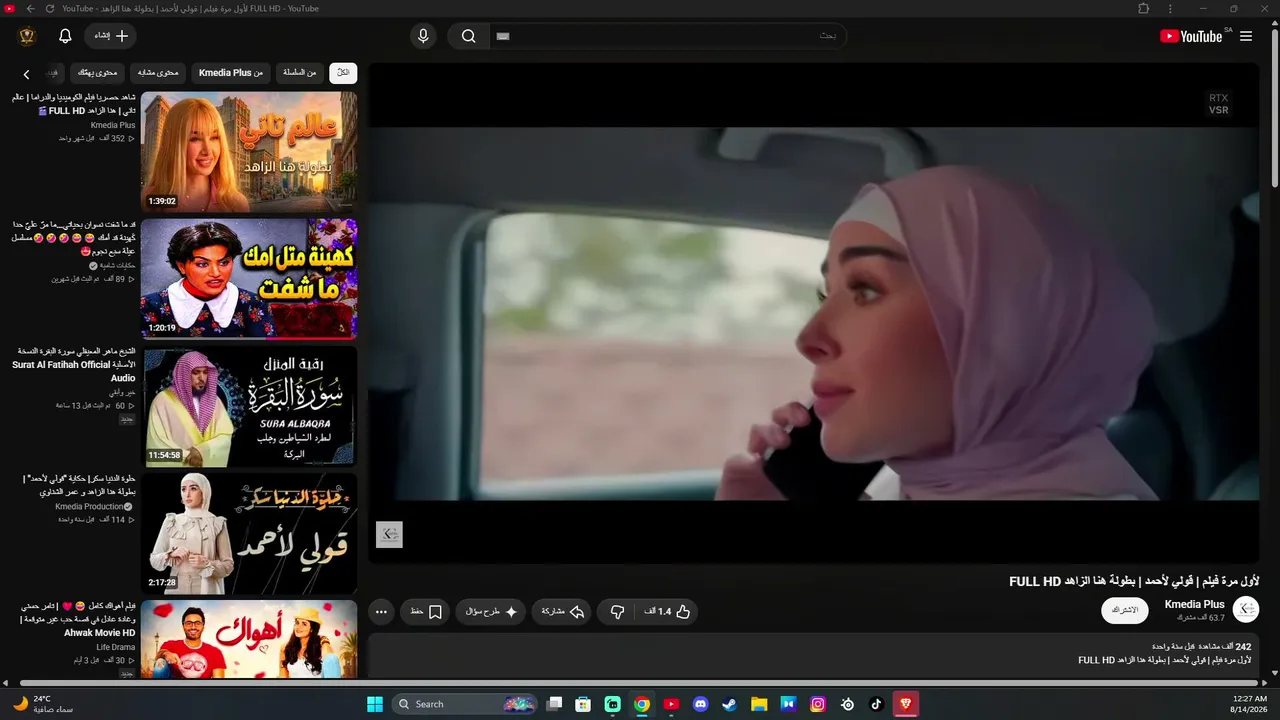Screen dimensions: 1280x720
Task: Share the video (مشاركة)
Action: pyautogui.click(x=562, y=611)
